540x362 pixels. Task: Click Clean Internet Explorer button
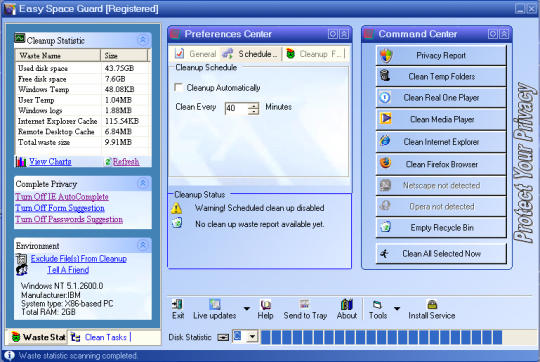tap(441, 142)
